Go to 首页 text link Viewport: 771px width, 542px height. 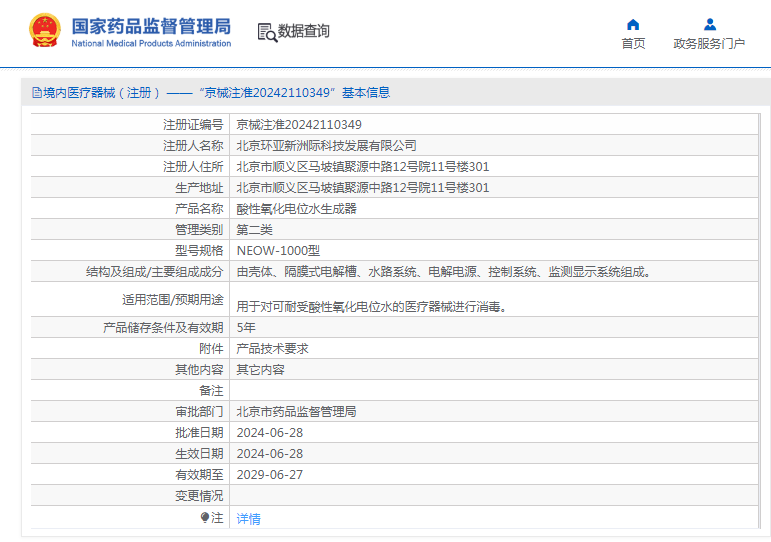(x=633, y=44)
